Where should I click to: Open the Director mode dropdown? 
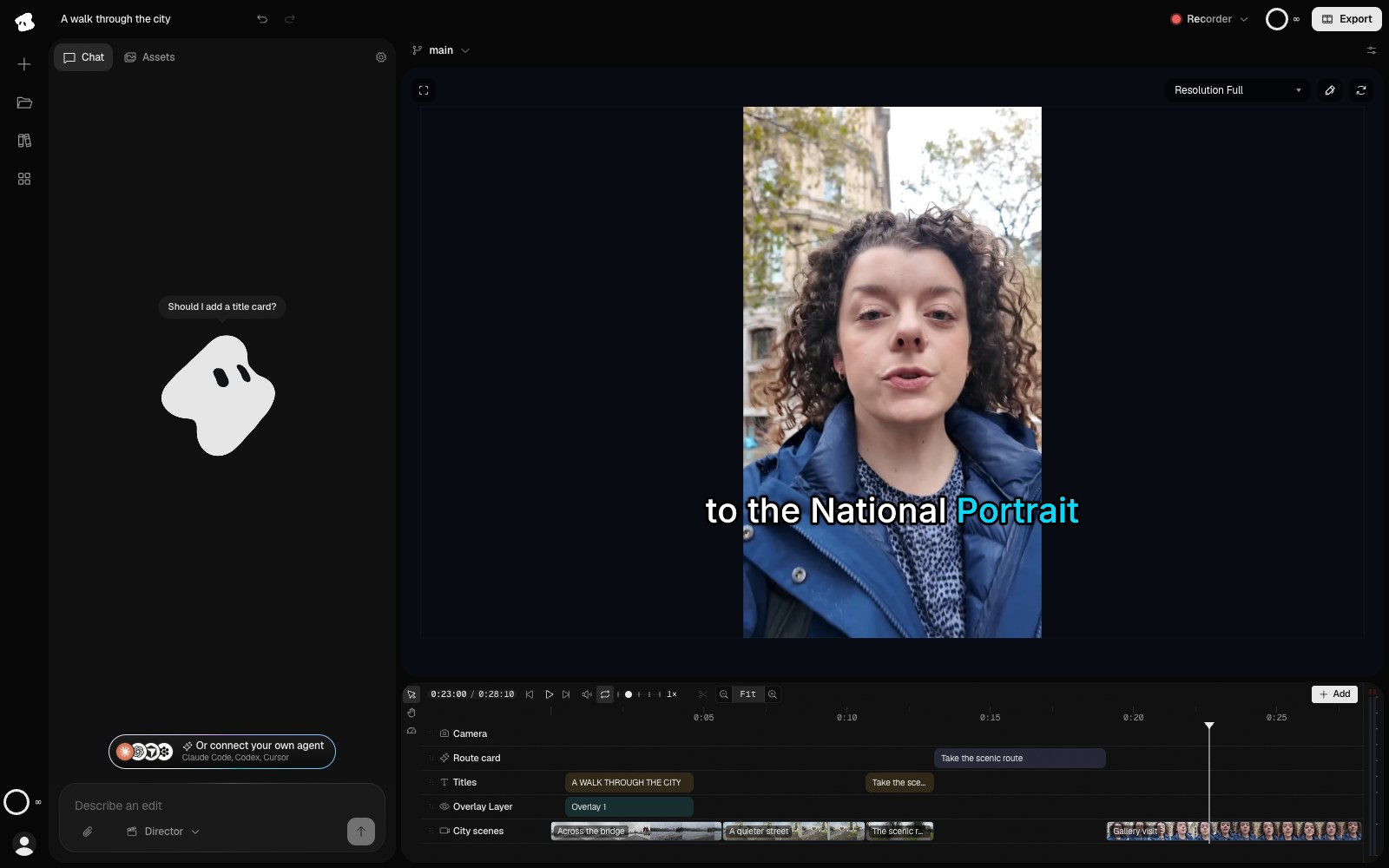tap(163, 832)
